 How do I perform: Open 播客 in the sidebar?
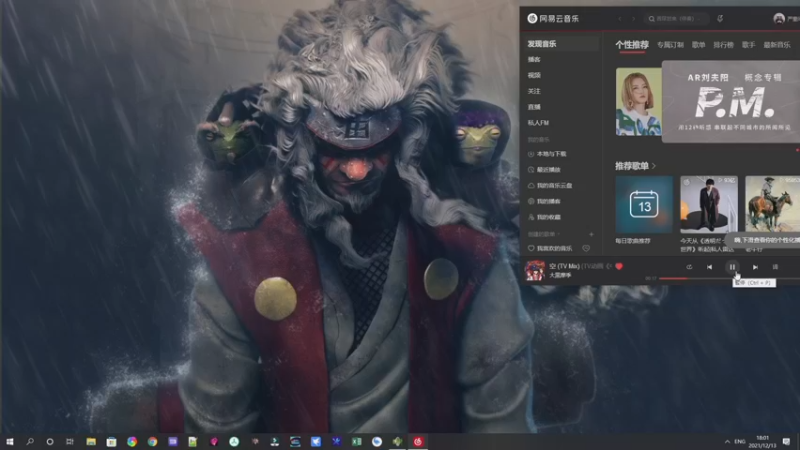tap(534, 60)
